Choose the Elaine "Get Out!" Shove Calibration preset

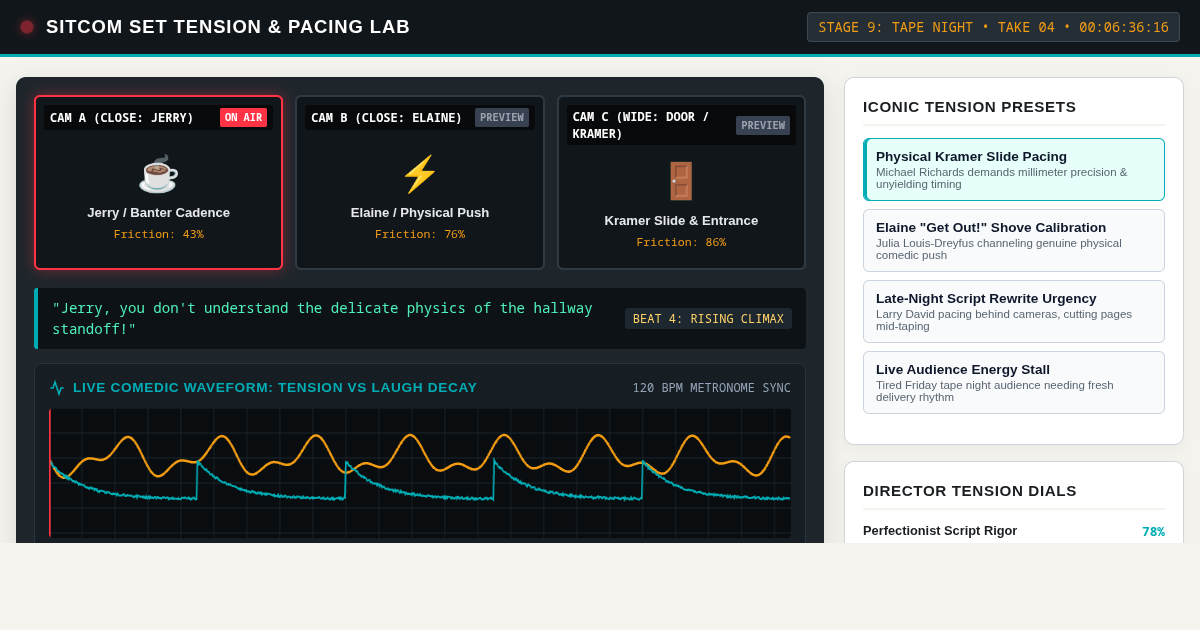(x=1014, y=240)
